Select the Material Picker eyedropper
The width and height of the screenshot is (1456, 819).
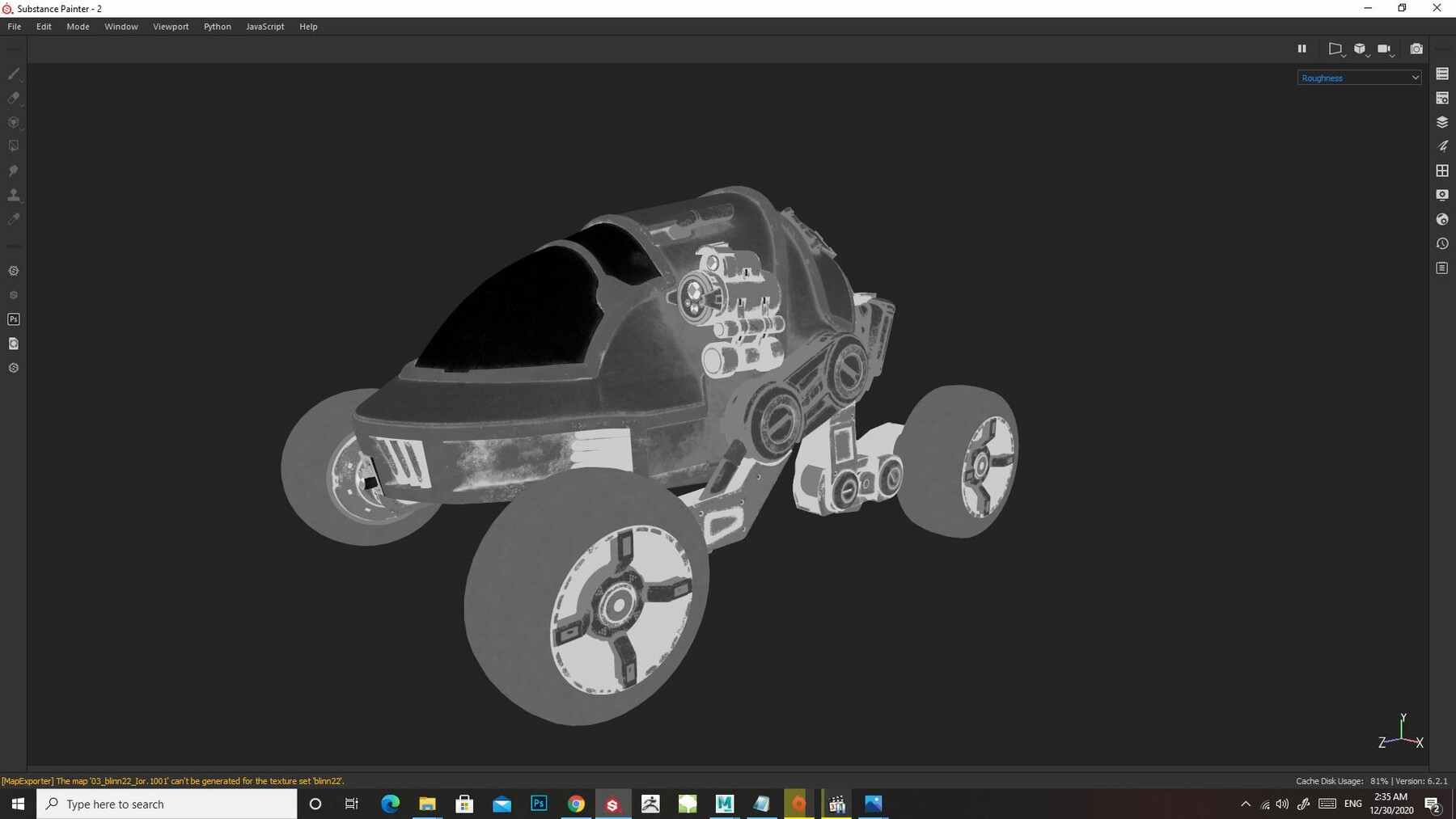tap(14, 219)
